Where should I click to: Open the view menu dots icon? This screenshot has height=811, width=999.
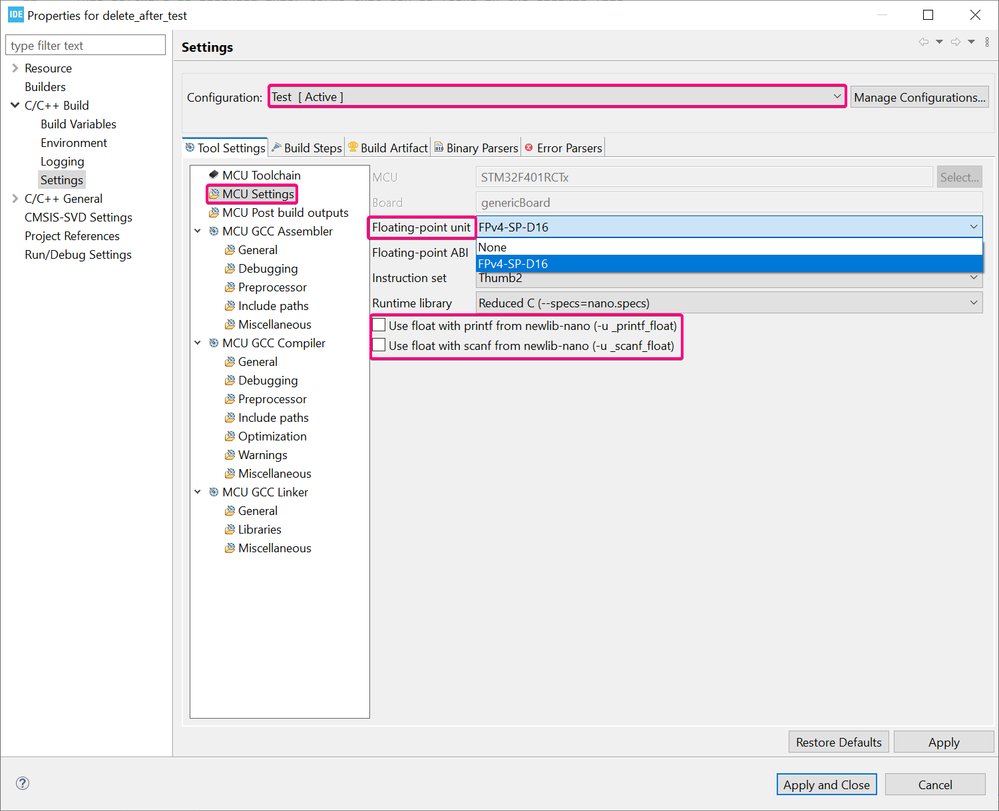[x=987, y=42]
